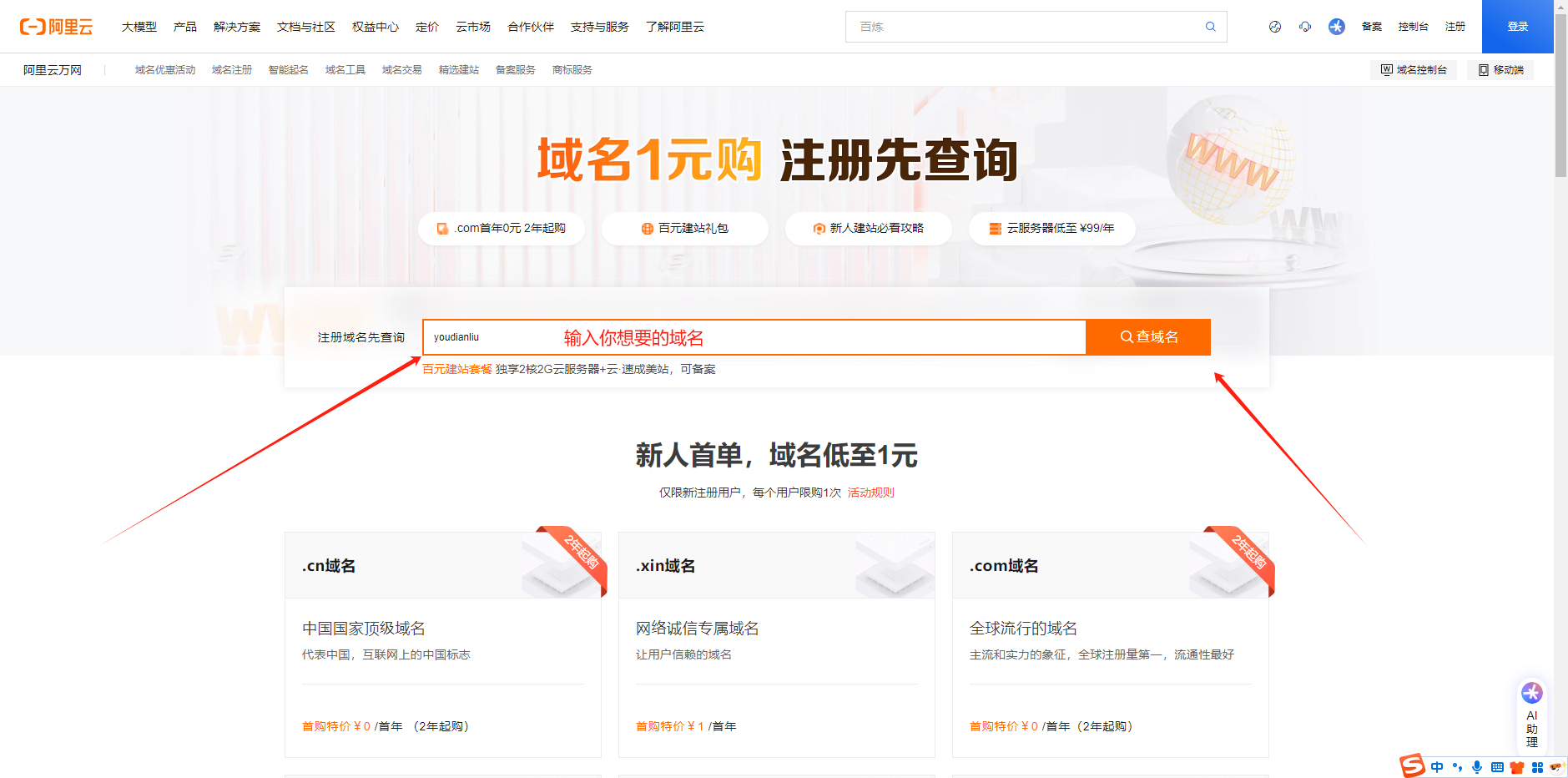Click the globe language icon in top navigation
This screenshot has height=778, width=1568.
click(1275, 26)
